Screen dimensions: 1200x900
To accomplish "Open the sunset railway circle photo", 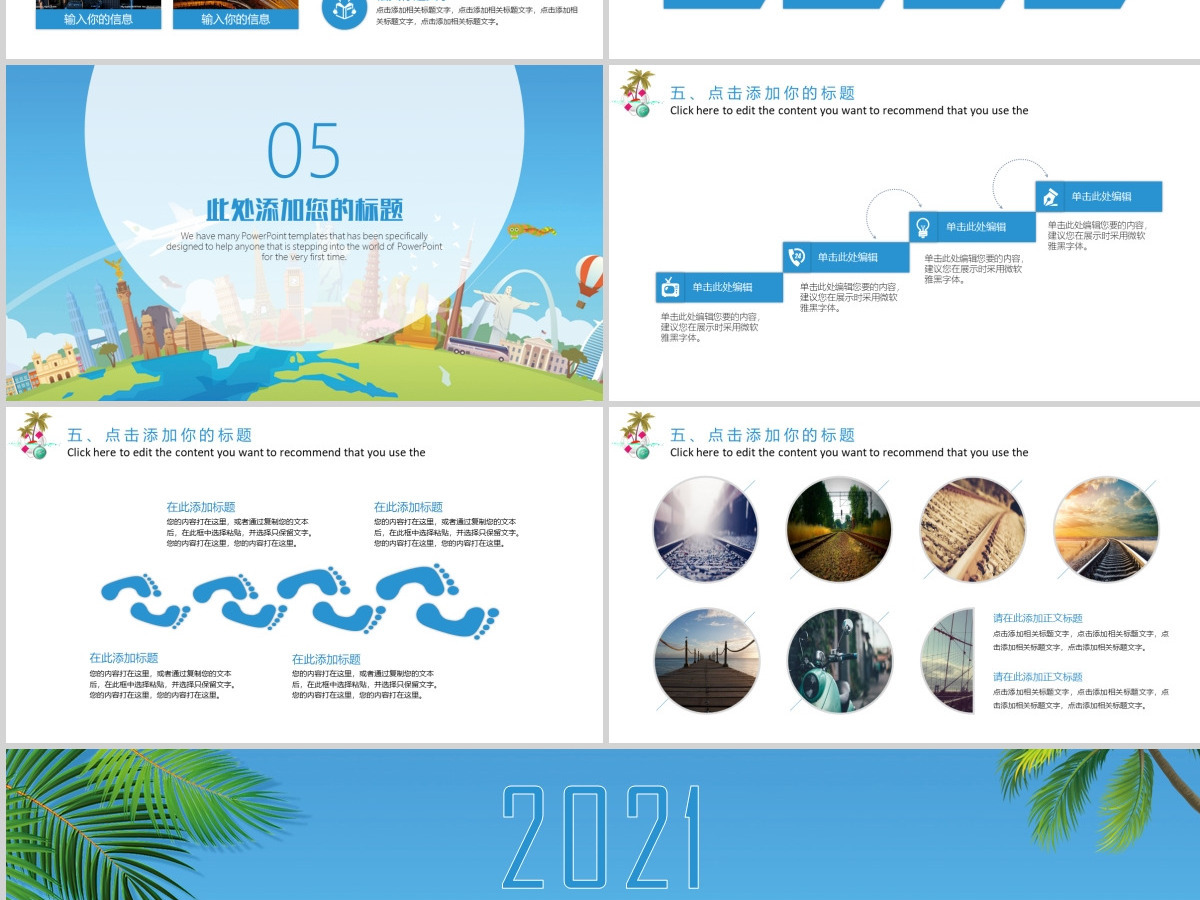I will [1106, 529].
